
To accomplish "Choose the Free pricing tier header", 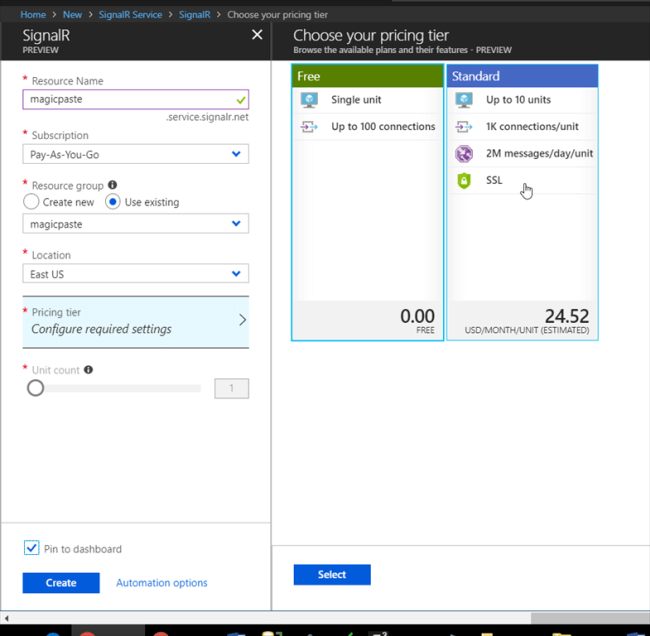I will 367,76.
